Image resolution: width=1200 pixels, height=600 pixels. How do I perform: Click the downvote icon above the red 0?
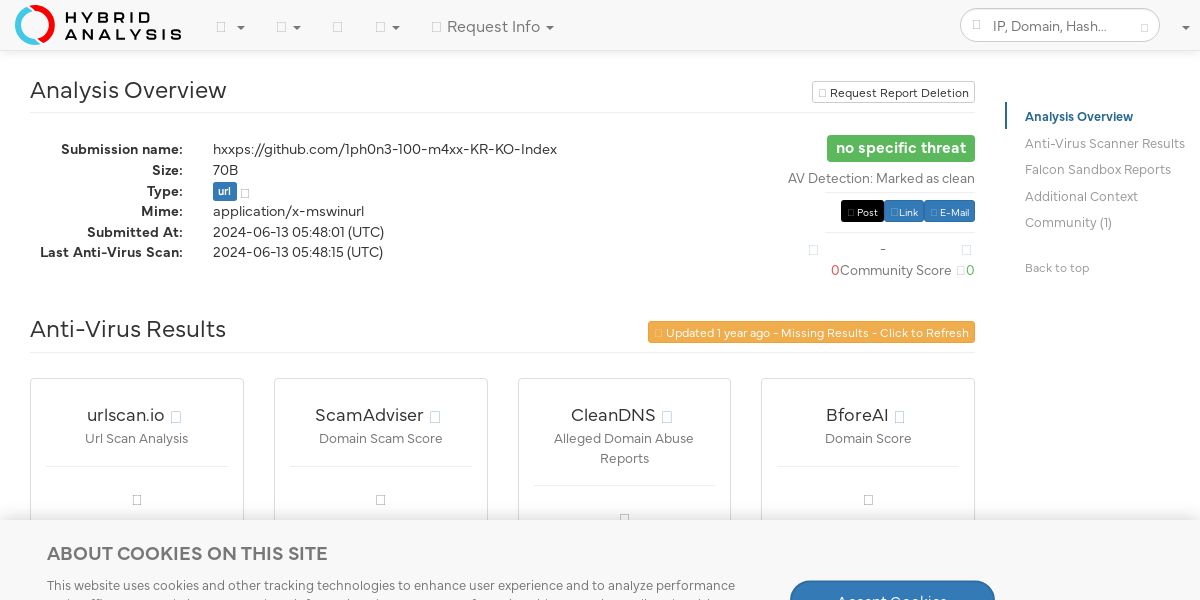pyautogui.click(x=813, y=250)
